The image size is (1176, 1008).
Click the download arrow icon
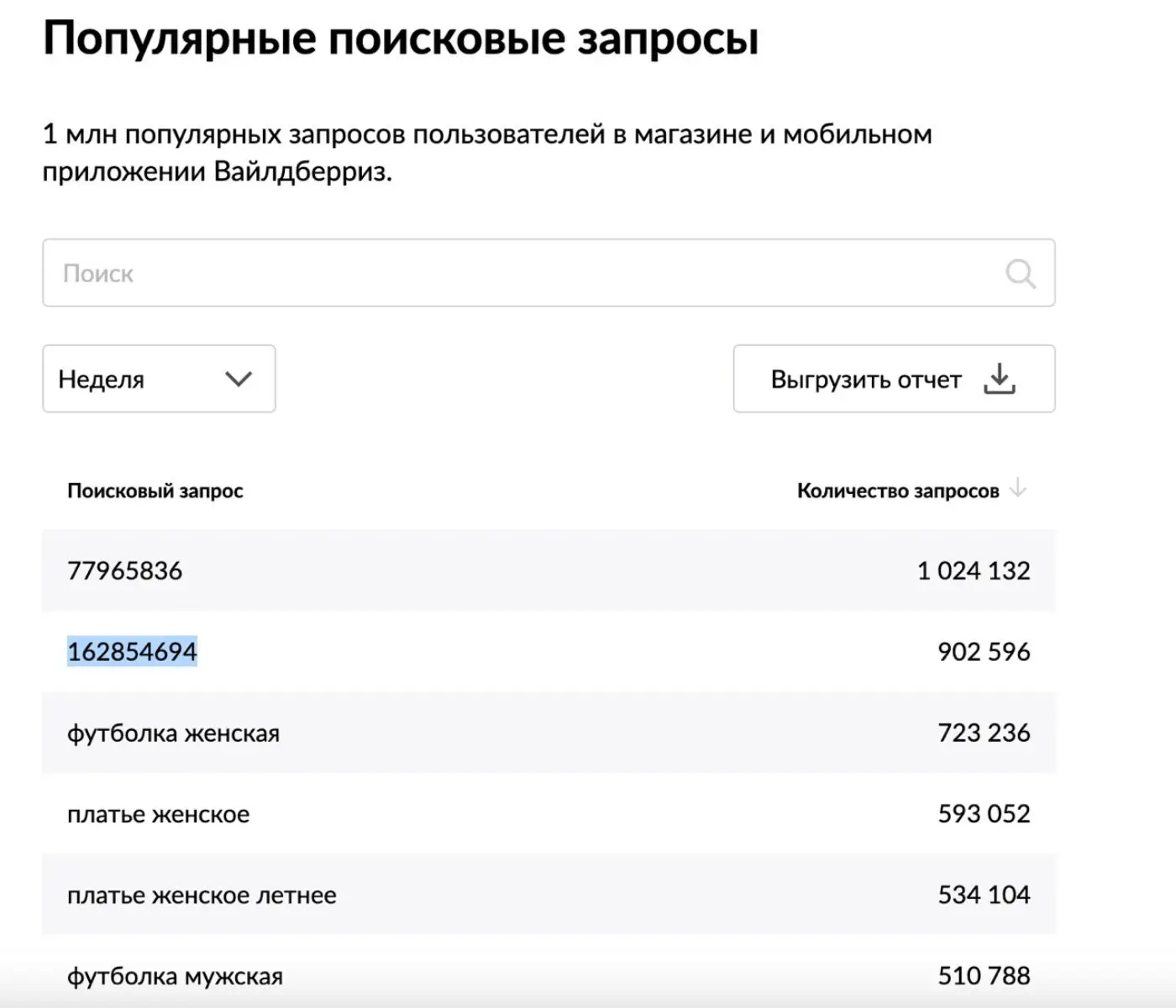1000,379
